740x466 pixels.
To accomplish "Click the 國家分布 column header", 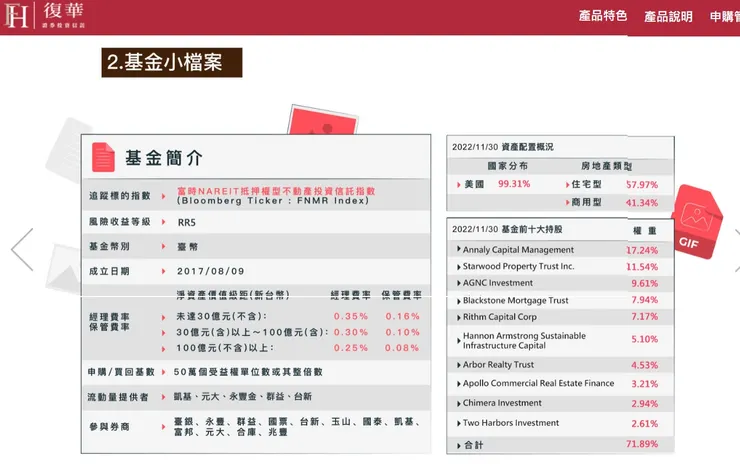I will pyautogui.click(x=508, y=166).
